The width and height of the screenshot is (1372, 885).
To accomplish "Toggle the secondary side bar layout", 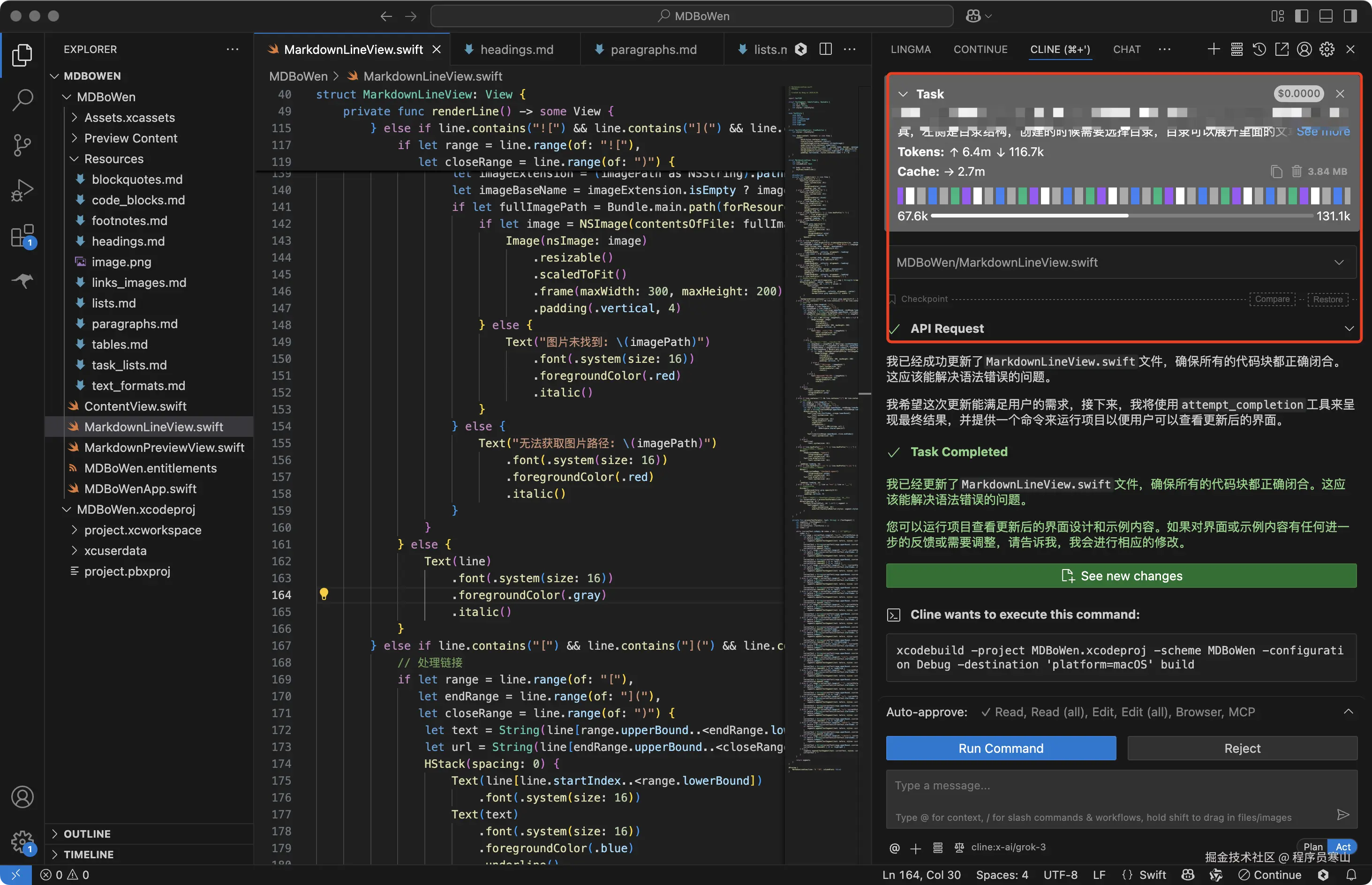I will pyautogui.click(x=1350, y=16).
